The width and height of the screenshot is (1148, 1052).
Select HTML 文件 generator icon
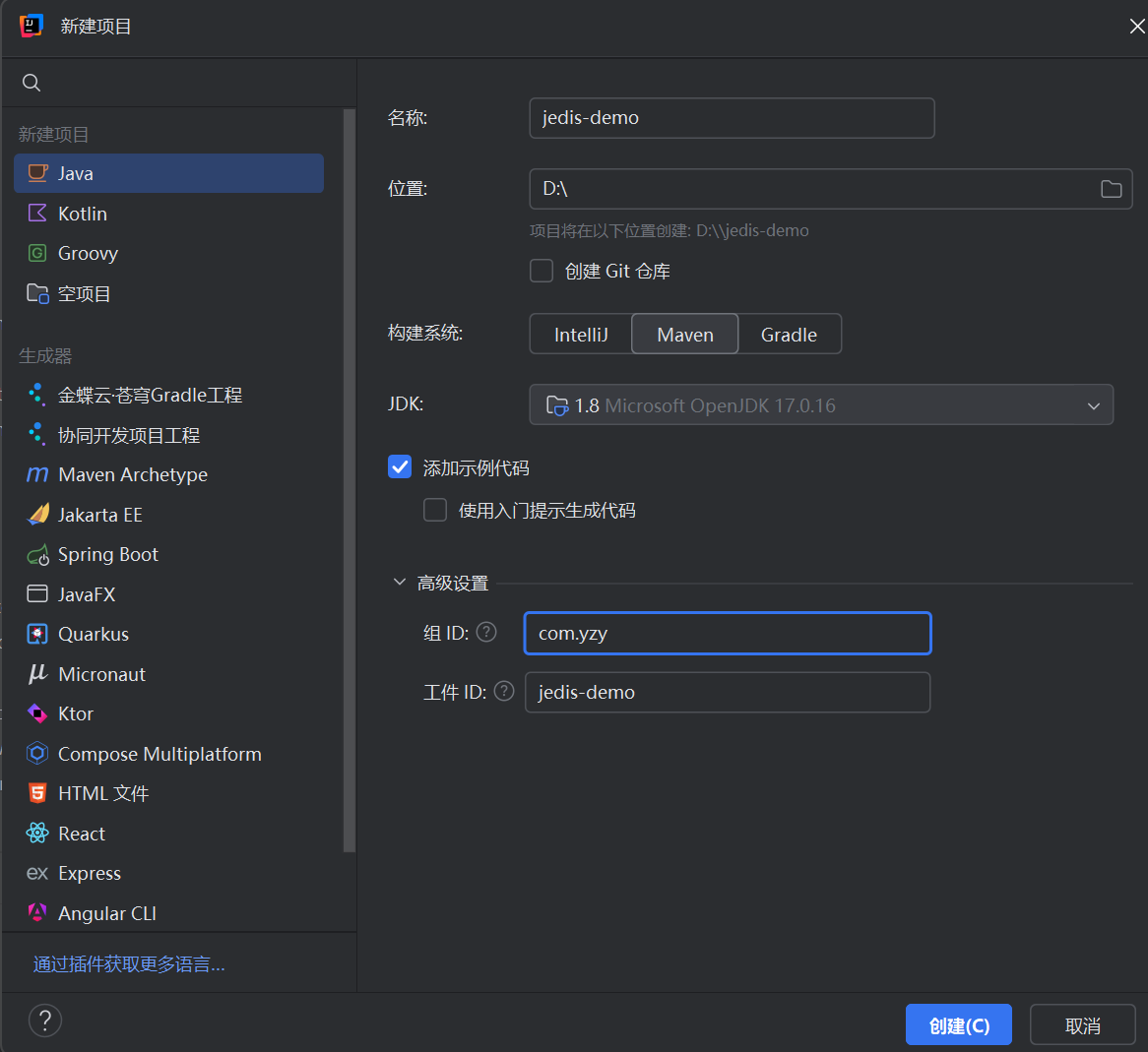(x=37, y=793)
